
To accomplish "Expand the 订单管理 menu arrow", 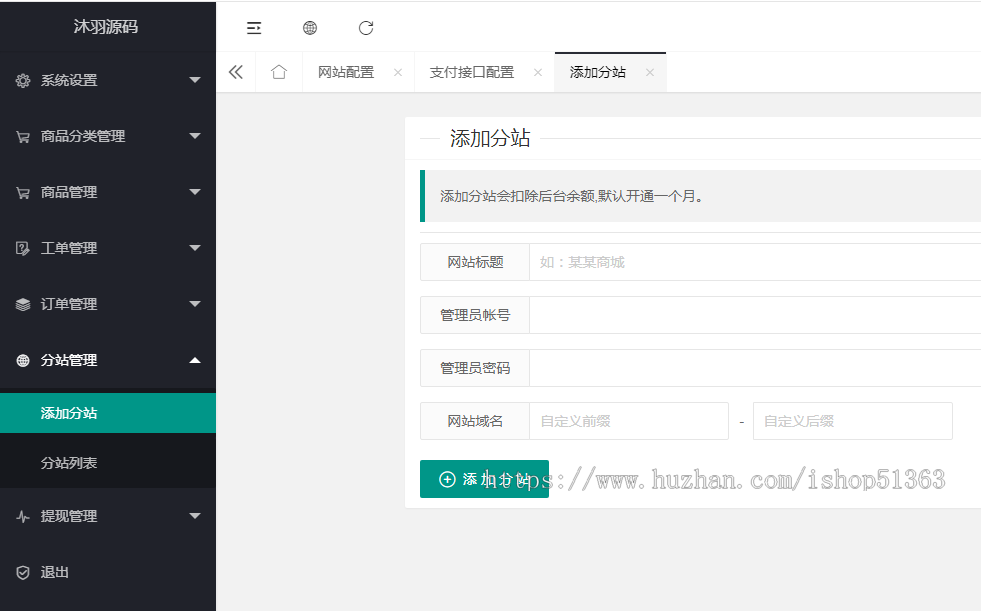I will coord(195,304).
